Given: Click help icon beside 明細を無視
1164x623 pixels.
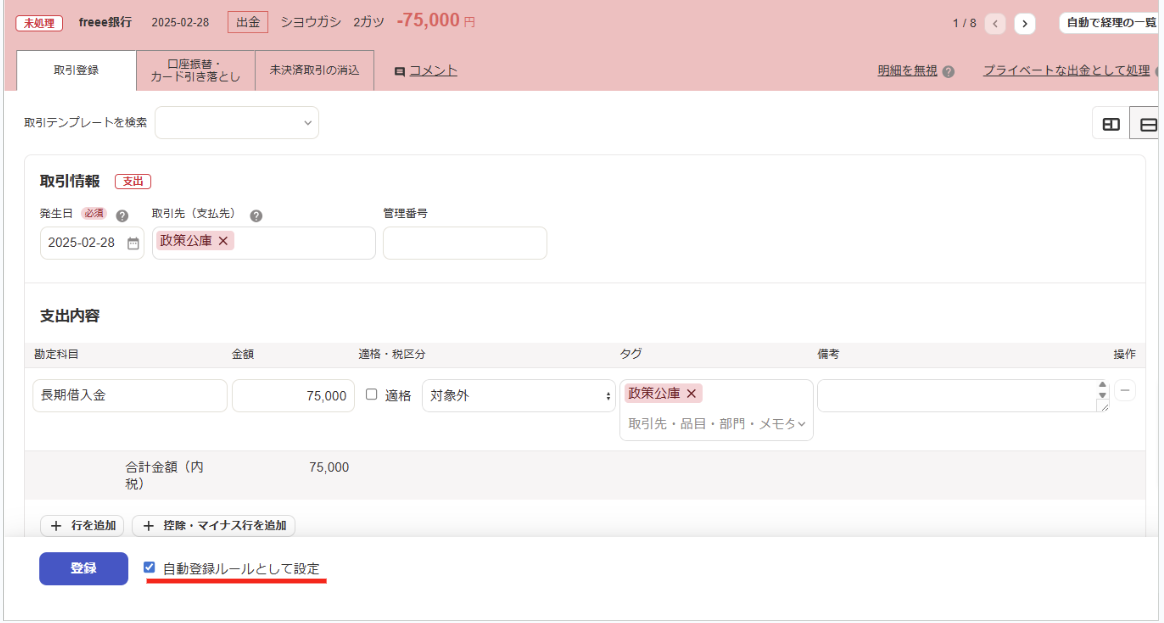Looking at the screenshot, I should 948,71.
